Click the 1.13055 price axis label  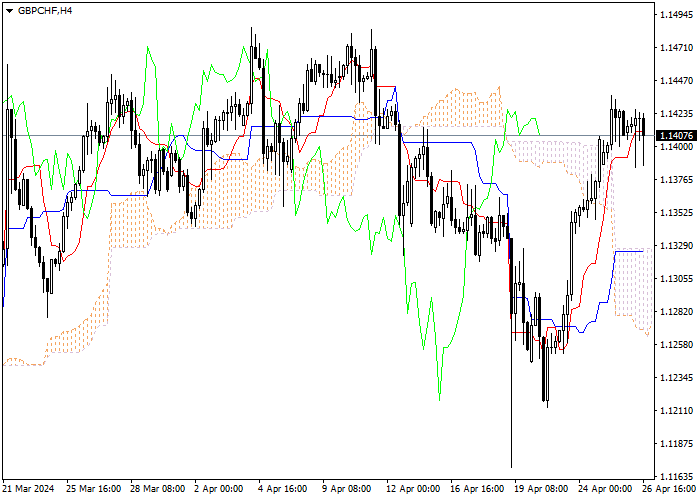pyautogui.click(x=676, y=279)
